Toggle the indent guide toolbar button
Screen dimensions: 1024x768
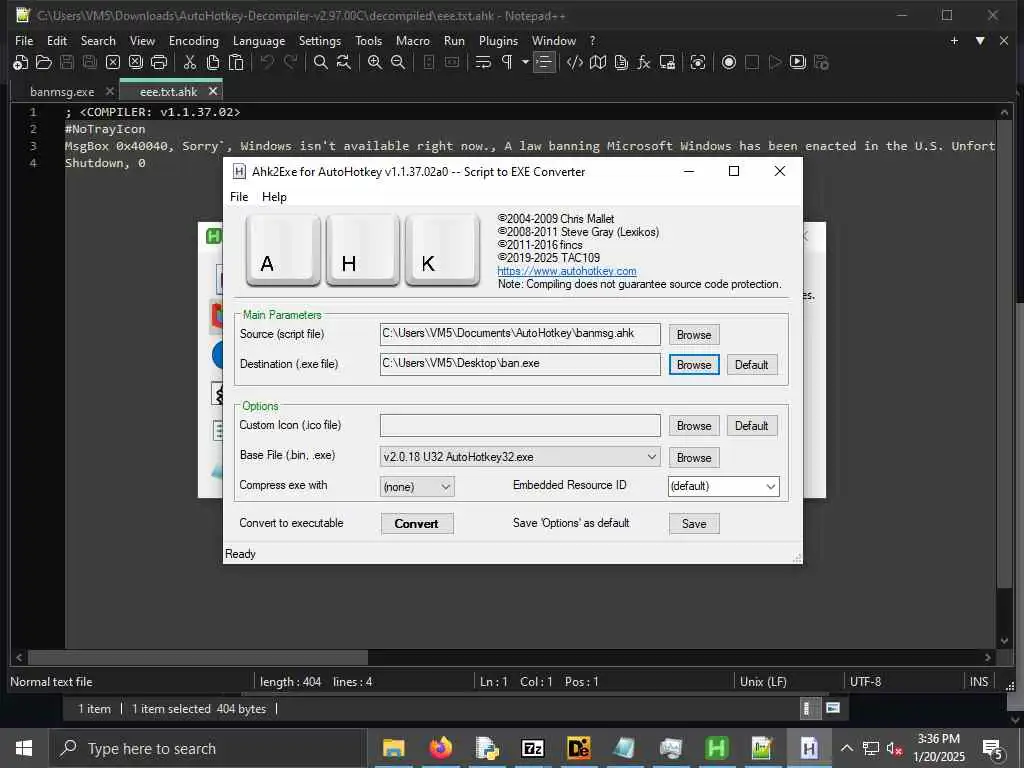click(543, 63)
